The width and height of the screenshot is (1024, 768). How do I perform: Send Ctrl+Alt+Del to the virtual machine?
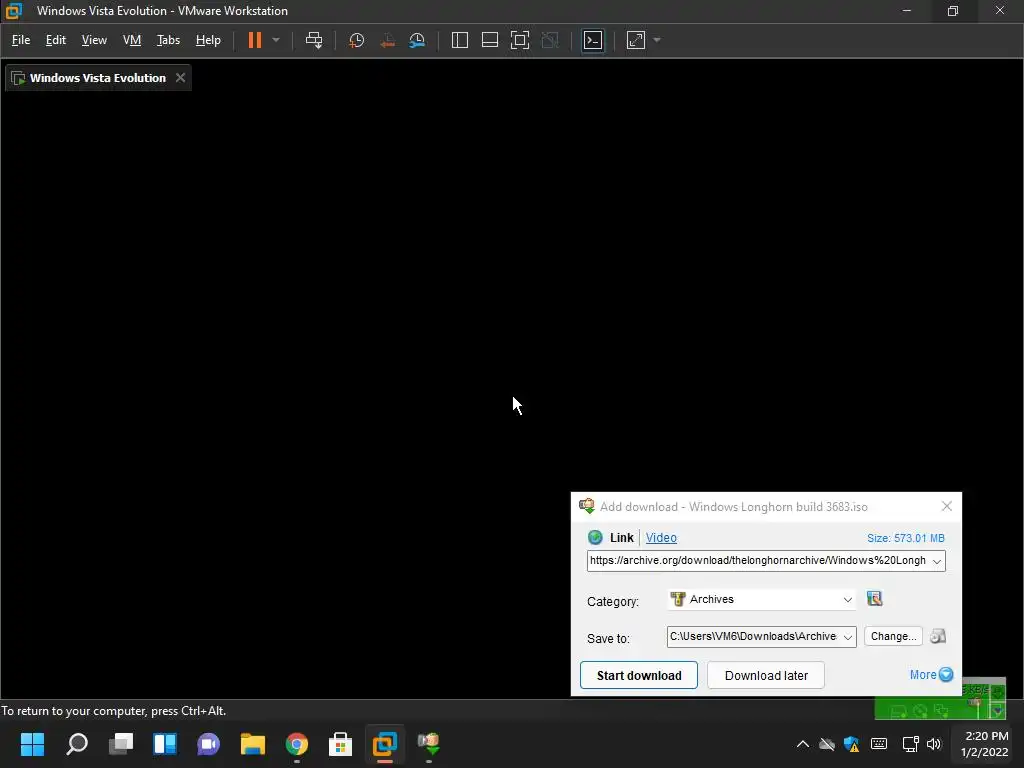point(314,40)
